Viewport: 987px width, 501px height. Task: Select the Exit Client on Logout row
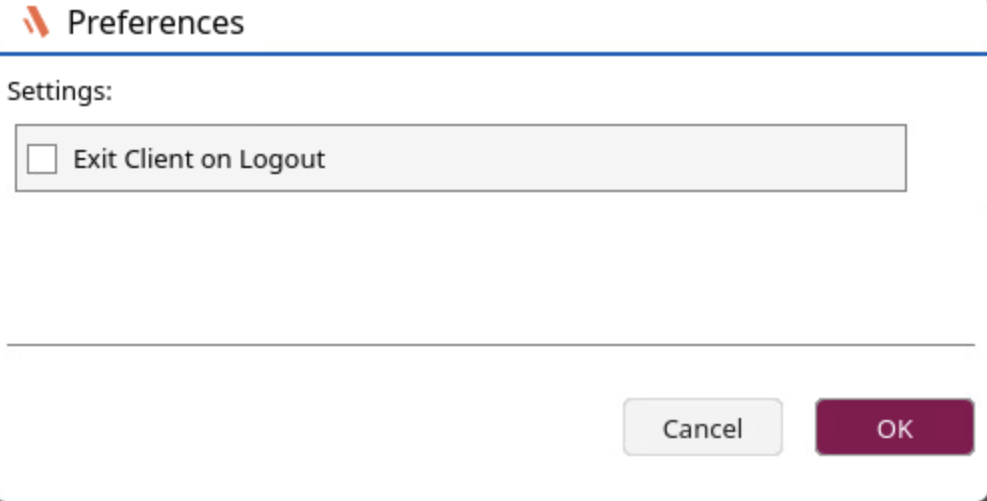(460, 158)
